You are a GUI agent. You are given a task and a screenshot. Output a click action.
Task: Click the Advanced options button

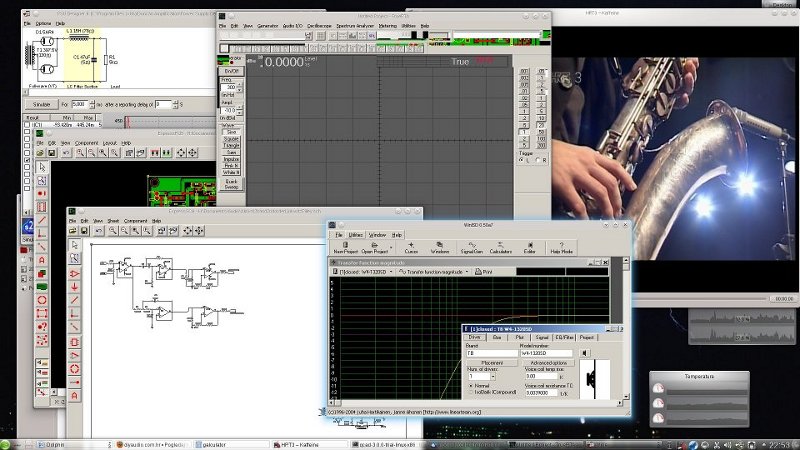[548, 363]
